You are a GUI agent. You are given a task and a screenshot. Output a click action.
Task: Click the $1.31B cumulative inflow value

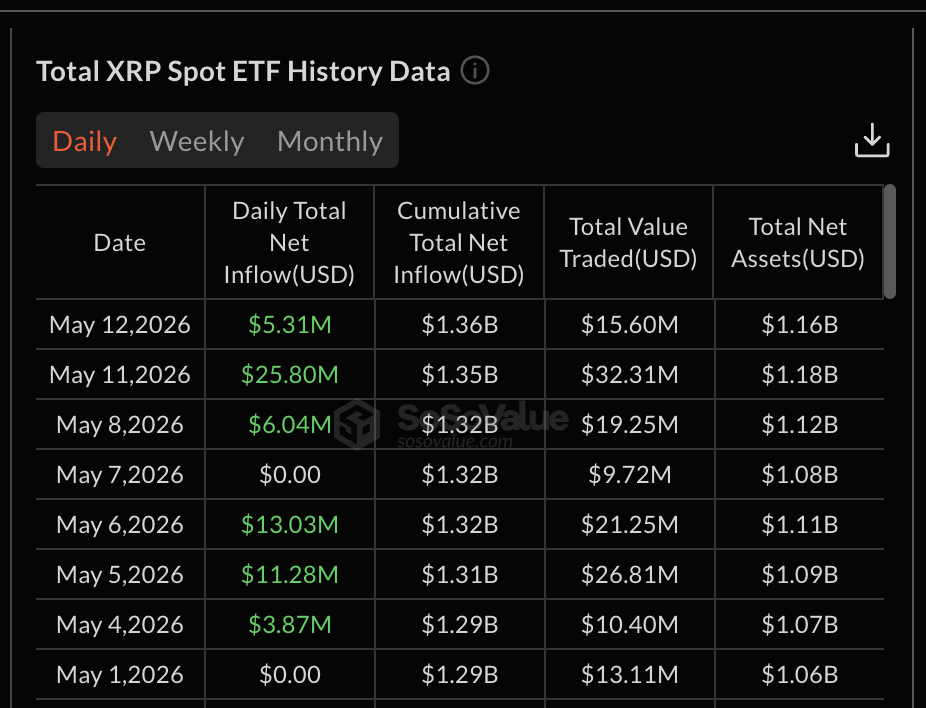click(x=459, y=575)
